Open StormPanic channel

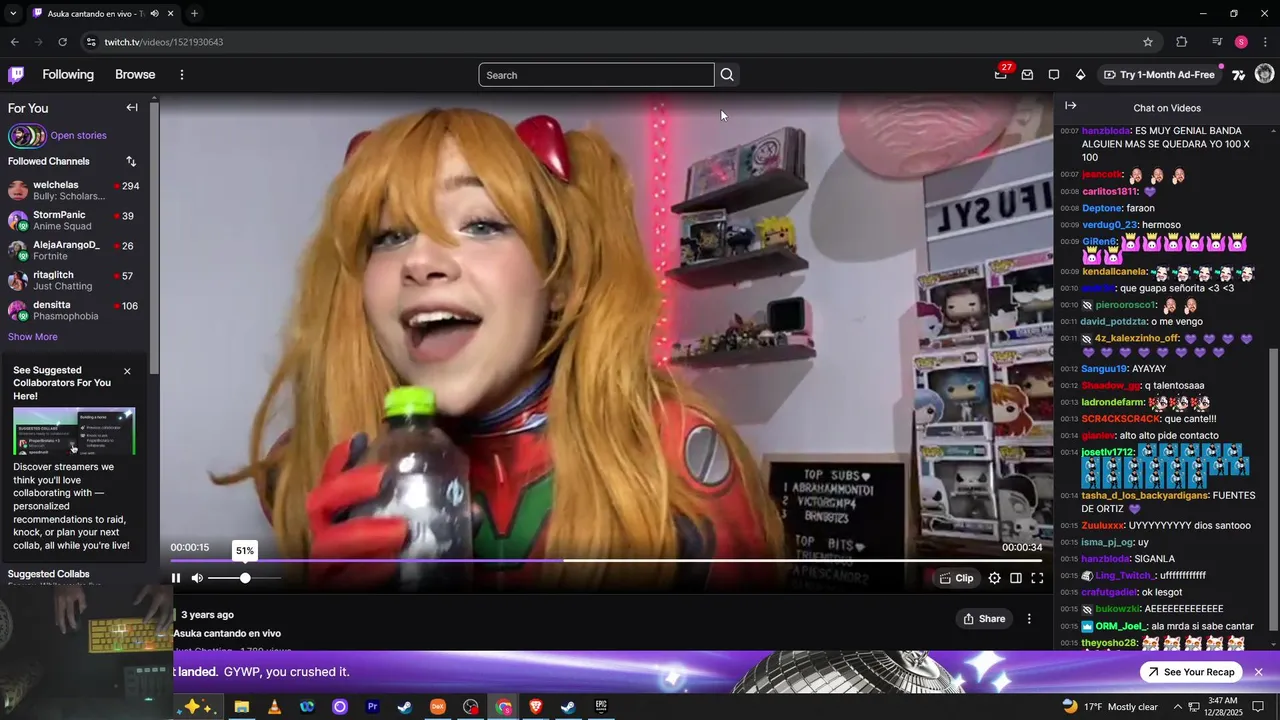click(x=74, y=220)
